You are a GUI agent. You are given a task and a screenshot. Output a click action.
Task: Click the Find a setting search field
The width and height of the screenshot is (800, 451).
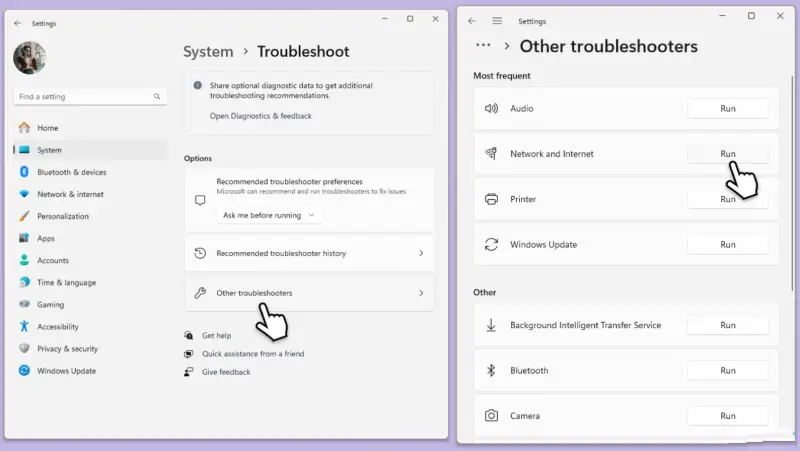coord(90,96)
